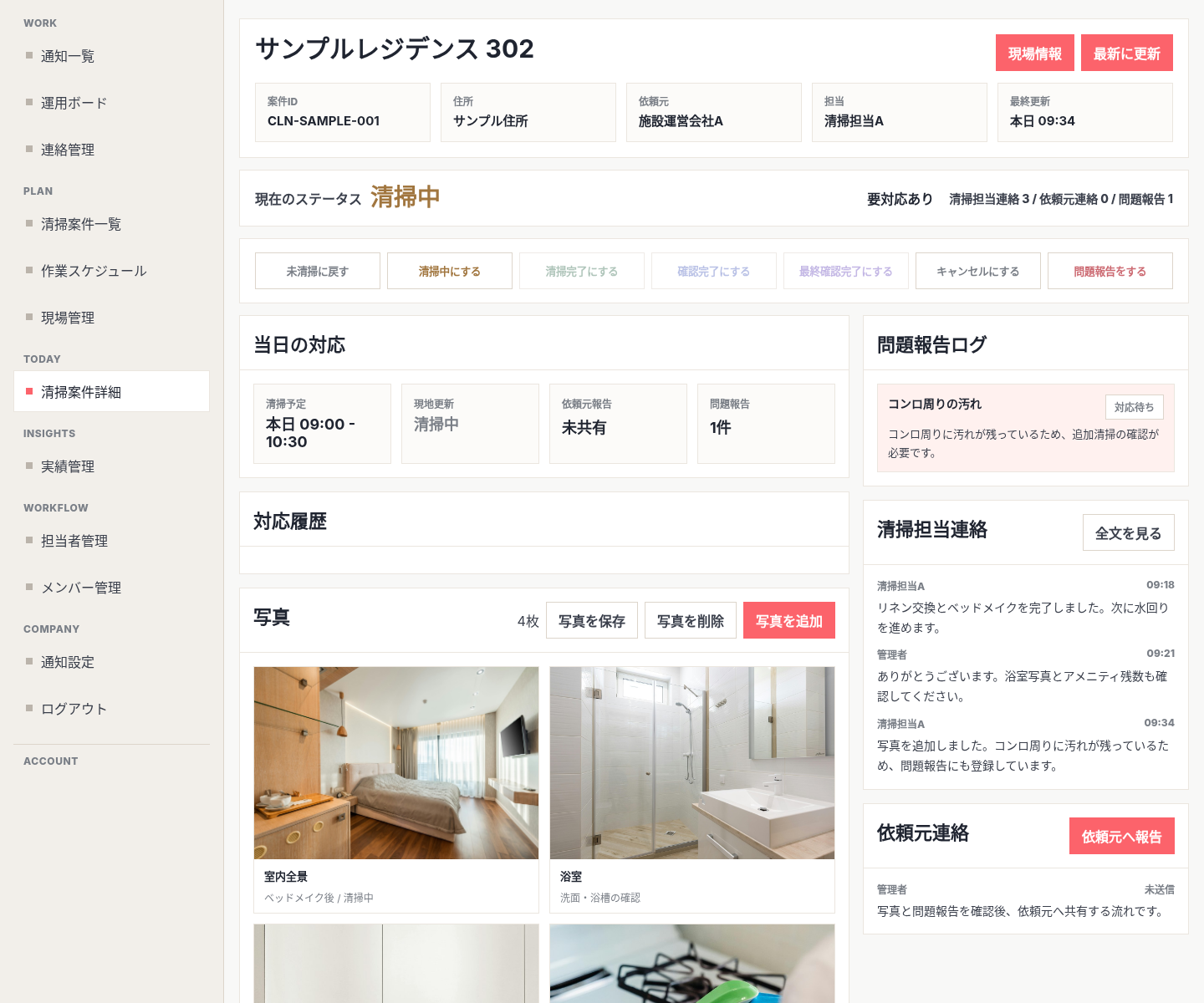Click 未清掃に戻す status button
Viewport: 1204px width, 1003px height.
coord(318,271)
